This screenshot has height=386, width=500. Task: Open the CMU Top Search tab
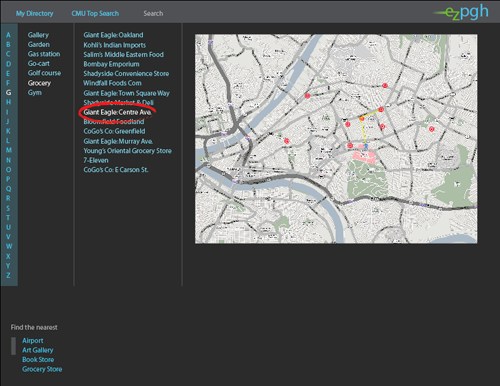click(95, 14)
